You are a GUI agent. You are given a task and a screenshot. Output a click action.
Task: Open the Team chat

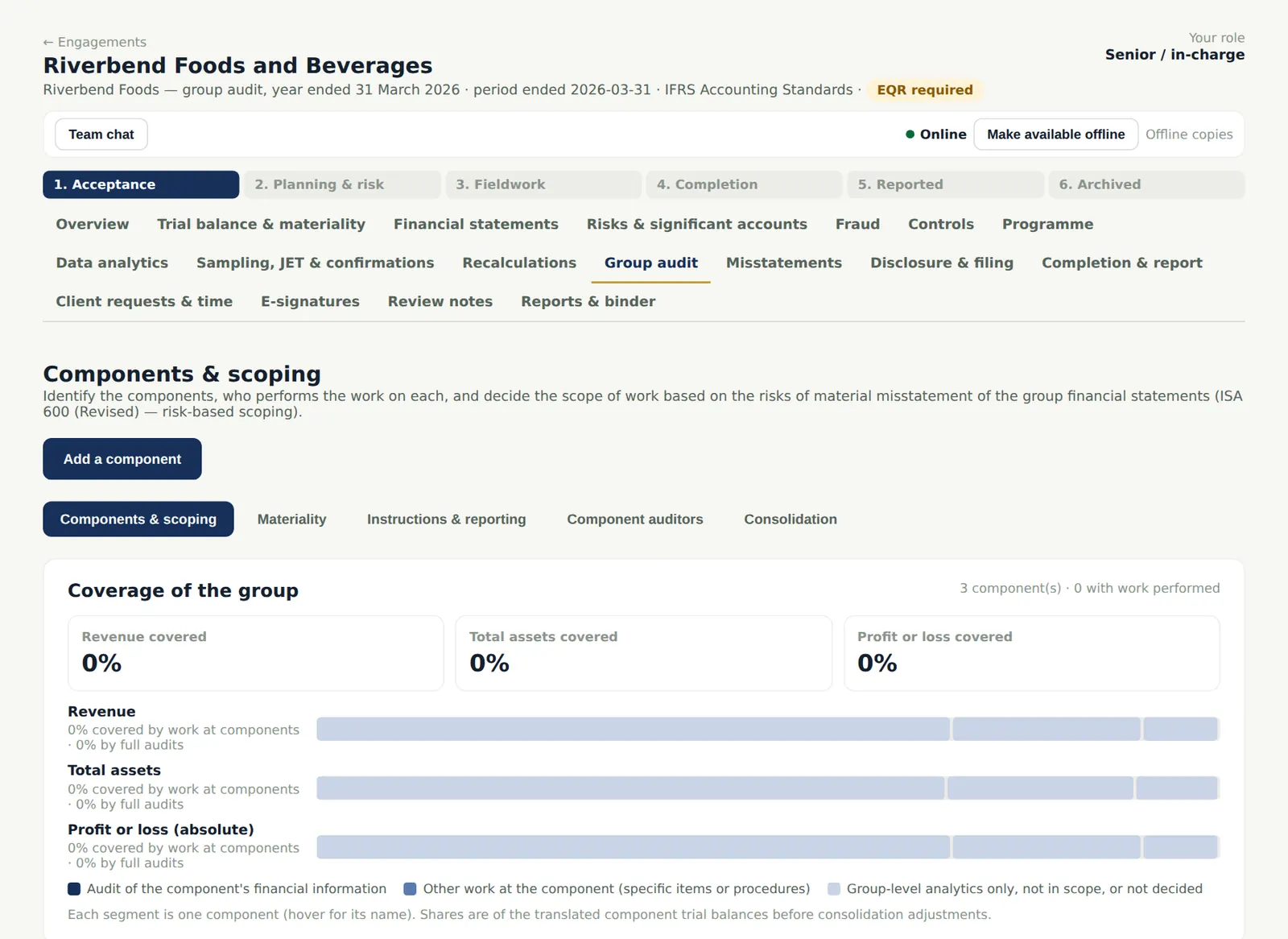coord(101,134)
